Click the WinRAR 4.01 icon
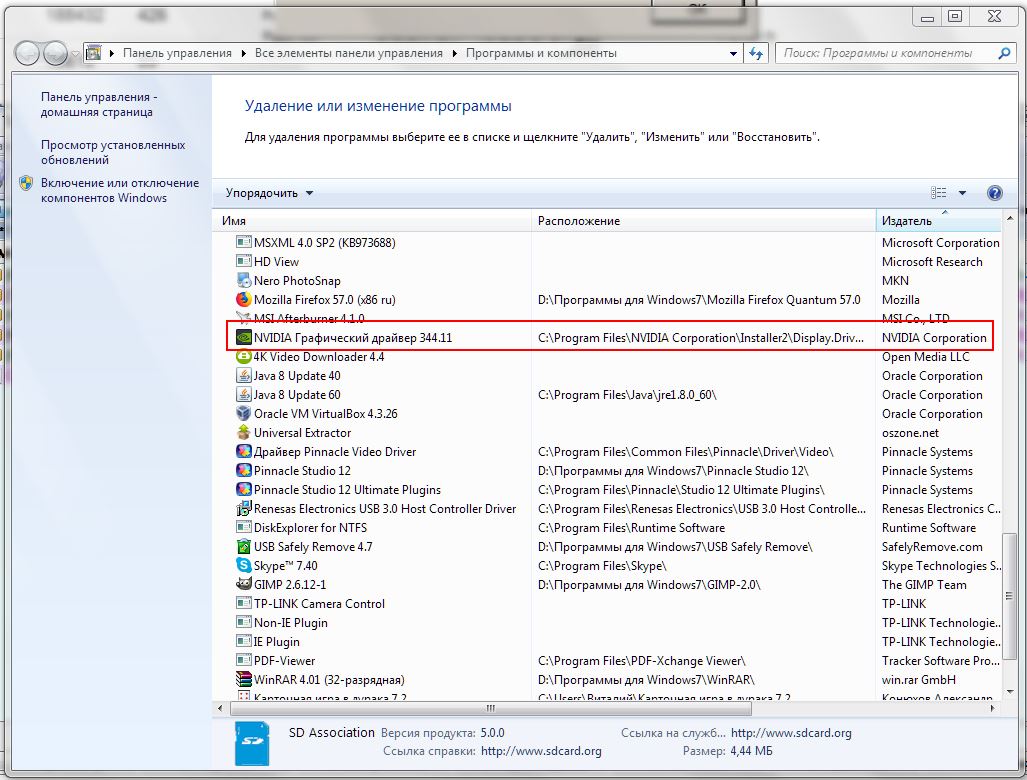The width and height of the screenshot is (1027, 780). point(244,679)
